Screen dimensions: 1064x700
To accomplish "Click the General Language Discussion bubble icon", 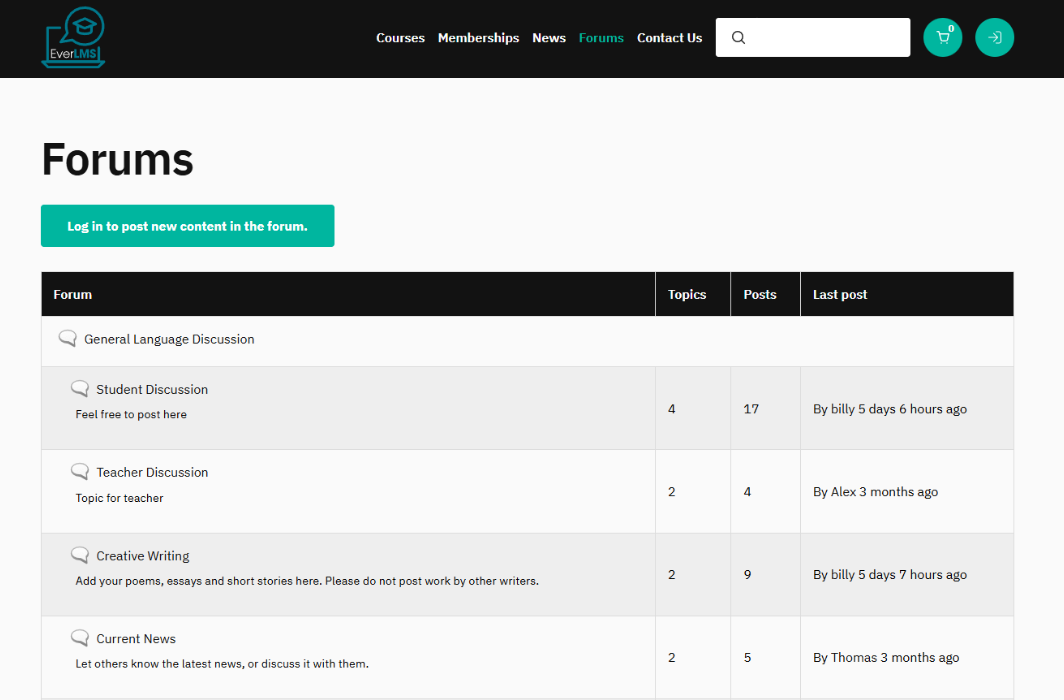I will point(67,339).
